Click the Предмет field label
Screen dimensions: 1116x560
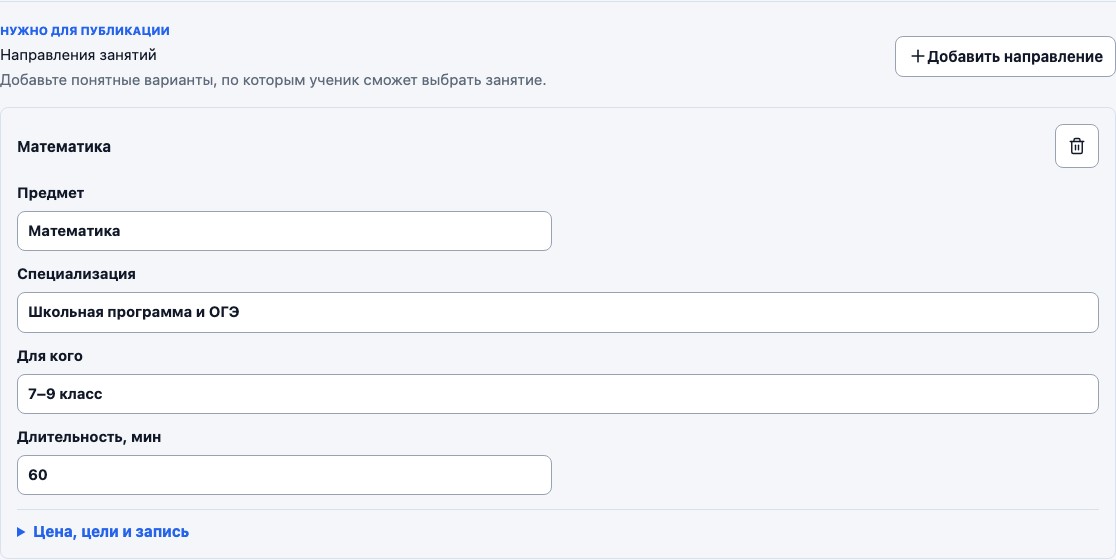click(x=51, y=193)
